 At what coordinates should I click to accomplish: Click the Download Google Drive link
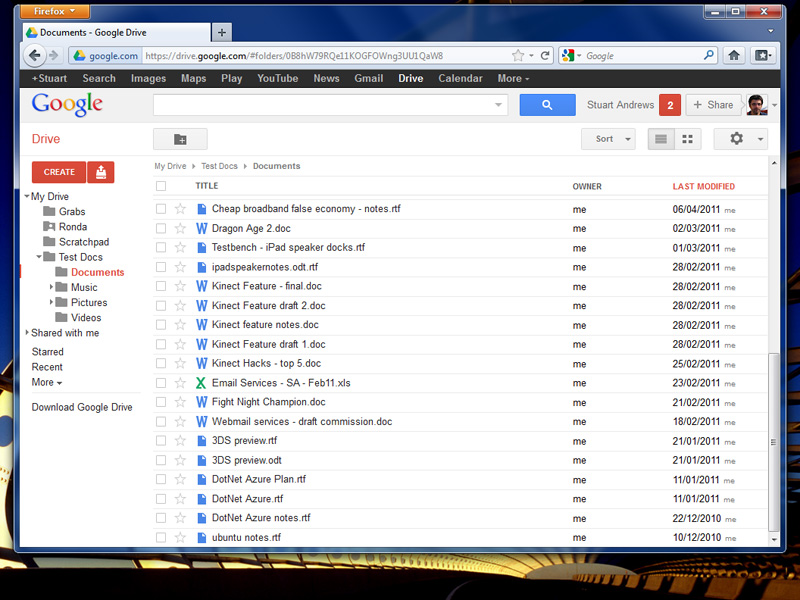click(82, 407)
